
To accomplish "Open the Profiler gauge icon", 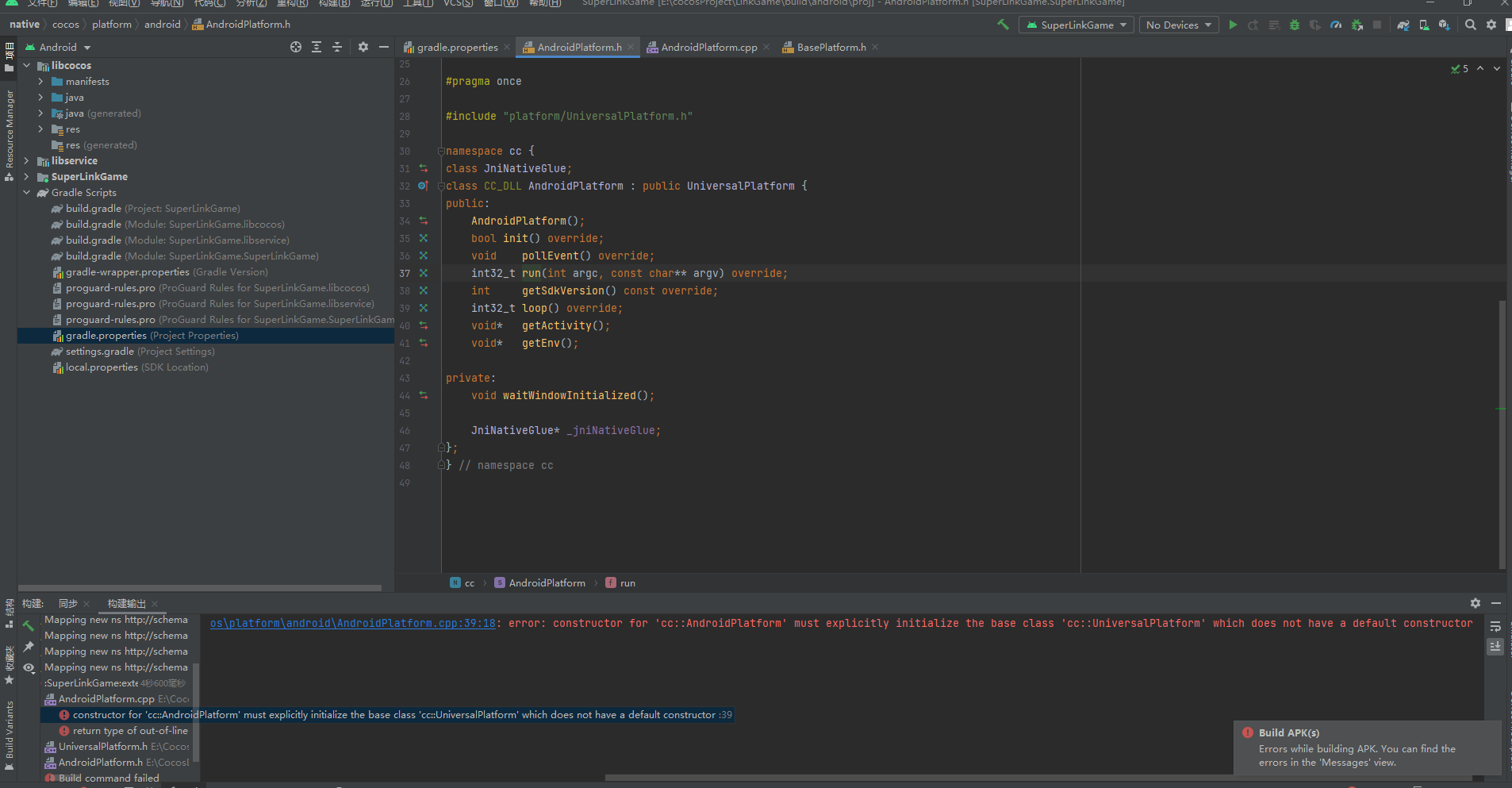I will point(1336,25).
